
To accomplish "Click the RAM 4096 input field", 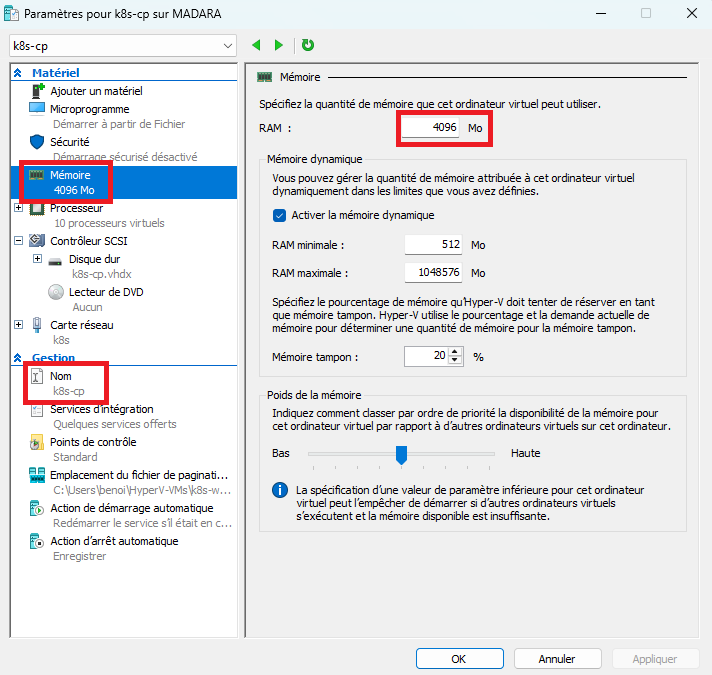I will coord(430,128).
